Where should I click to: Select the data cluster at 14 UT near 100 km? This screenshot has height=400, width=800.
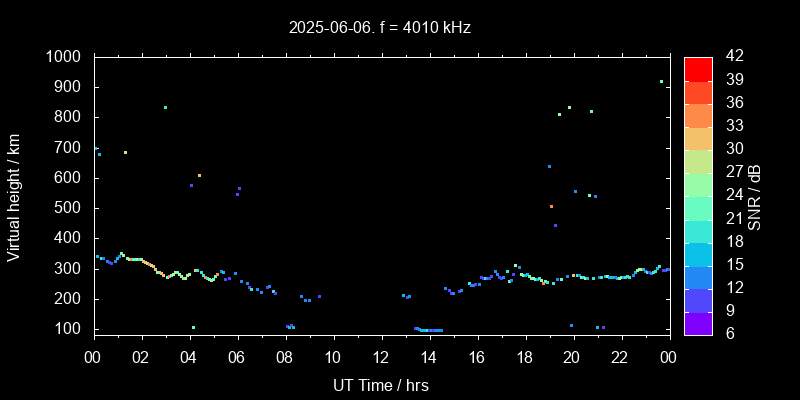430,330
